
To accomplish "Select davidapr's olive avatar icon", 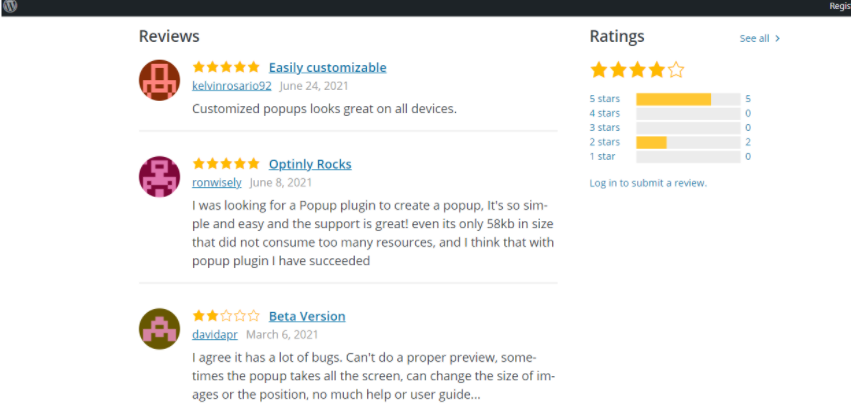I will (160, 329).
